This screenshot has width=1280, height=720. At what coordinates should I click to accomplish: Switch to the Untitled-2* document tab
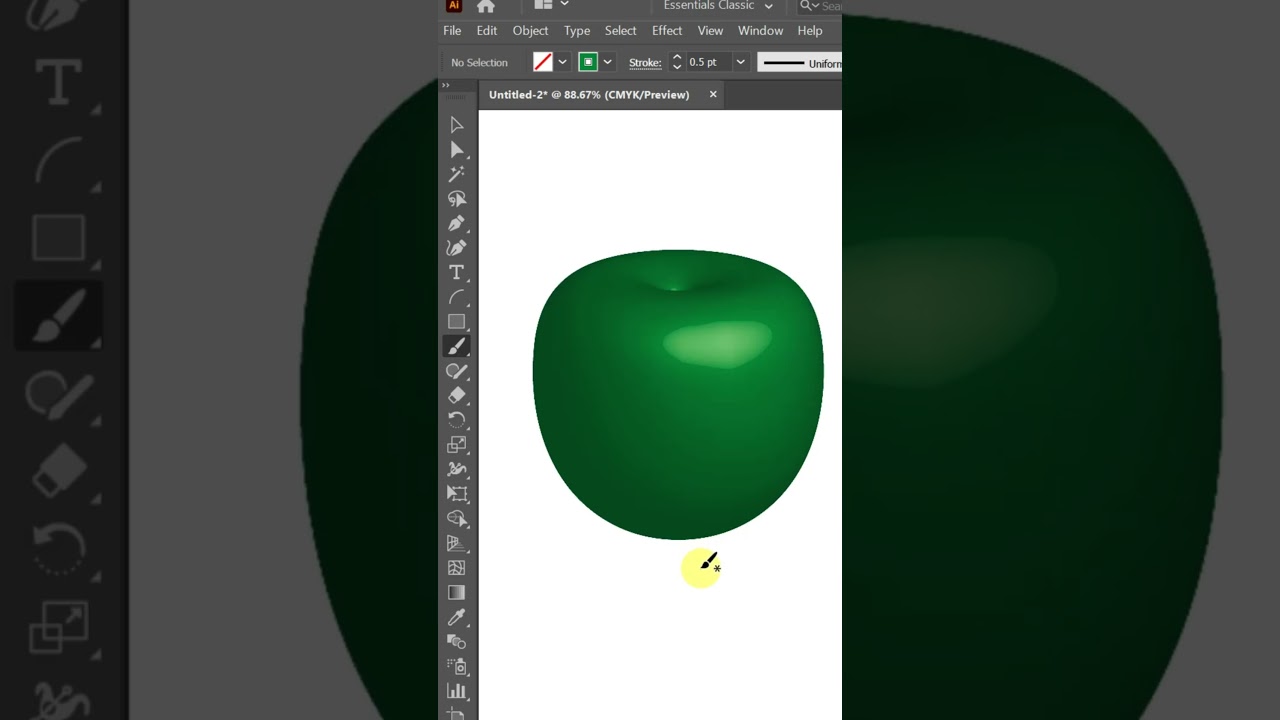pos(589,95)
